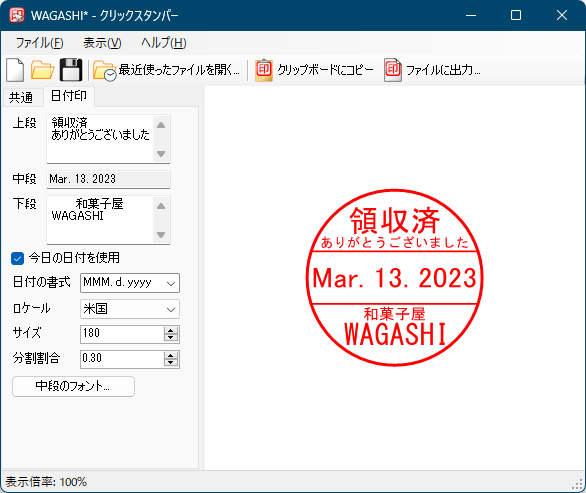Toggle 今日の日付を使用 checkbox
The image size is (586, 493).
(18, 258)
